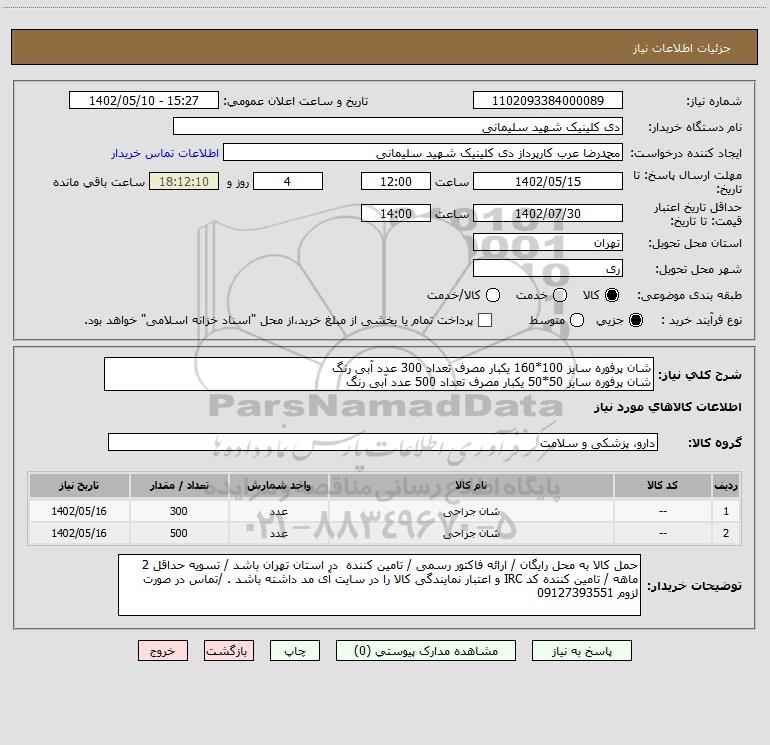Click the announcement date 1402/05/10 field
This screenshot has width=770, height=745.
(x=144, y=101)
